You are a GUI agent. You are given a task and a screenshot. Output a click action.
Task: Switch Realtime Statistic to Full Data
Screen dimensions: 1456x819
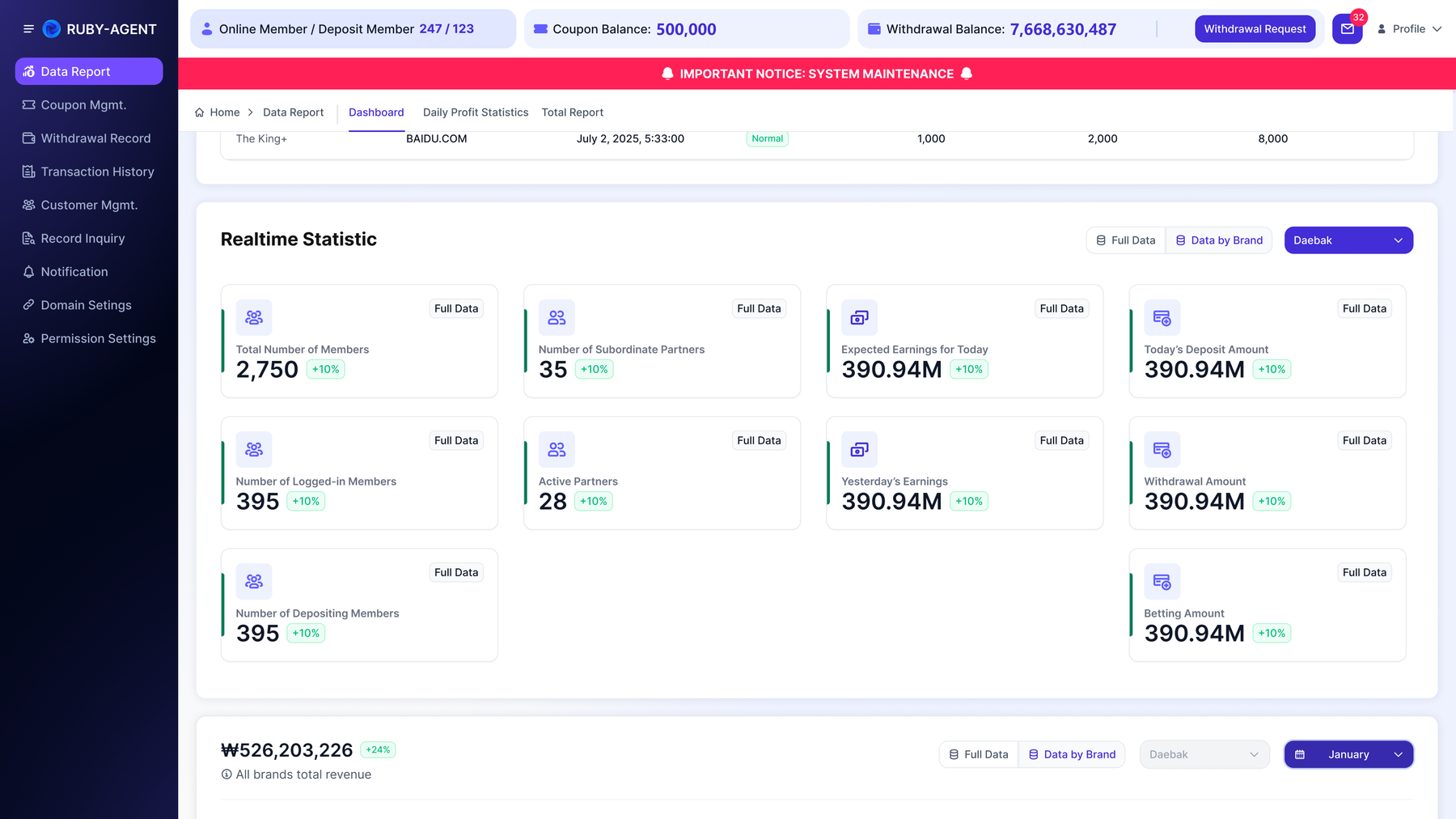tap(1125, 240)
